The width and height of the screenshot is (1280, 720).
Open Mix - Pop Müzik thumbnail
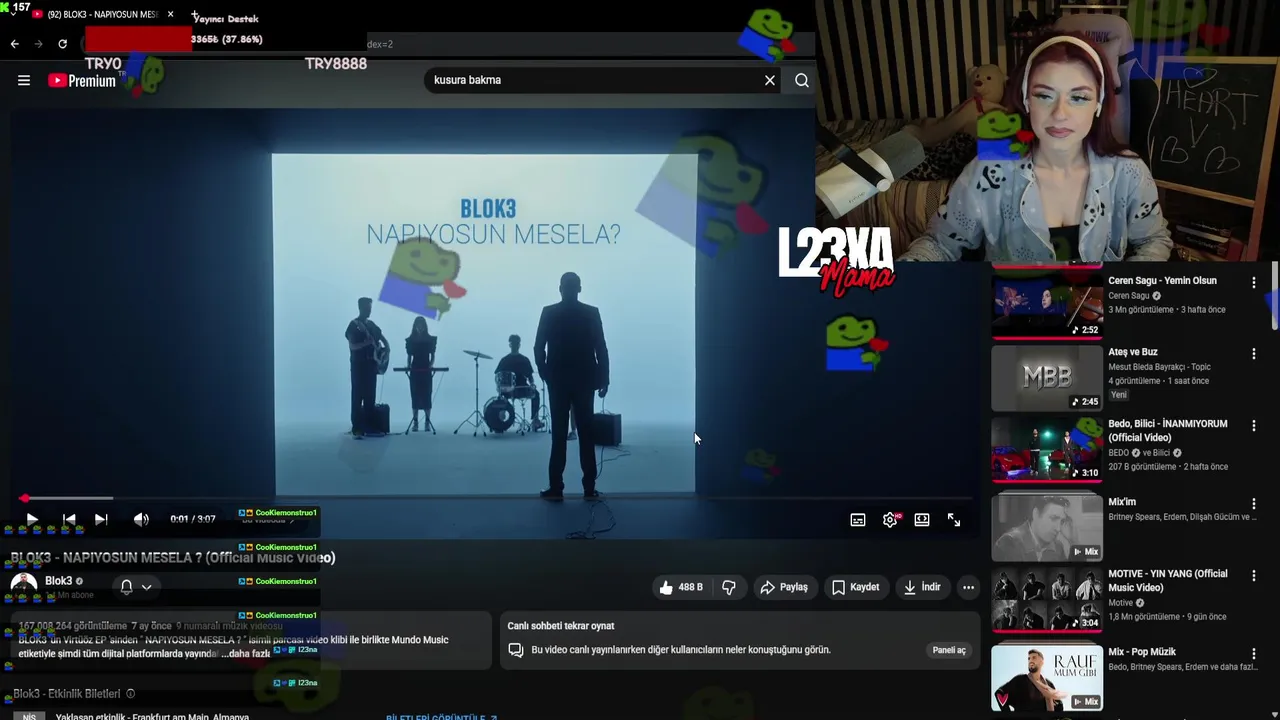click(1047, 677)
